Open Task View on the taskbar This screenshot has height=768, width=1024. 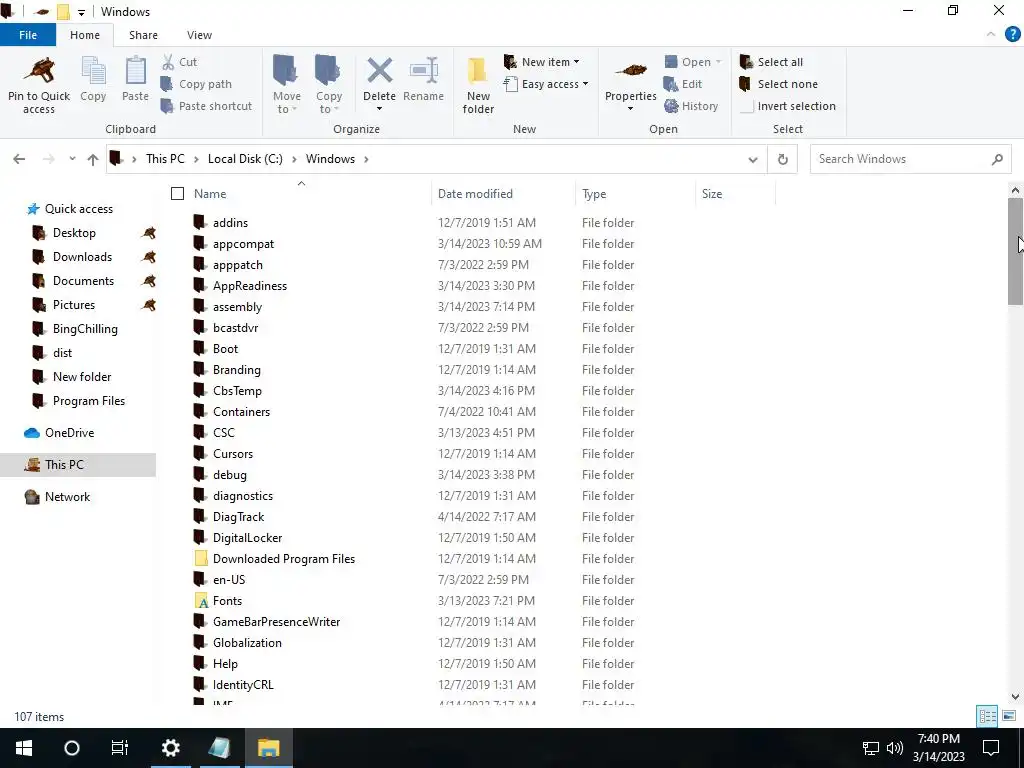pyautogui.click(x=120, y=748)
